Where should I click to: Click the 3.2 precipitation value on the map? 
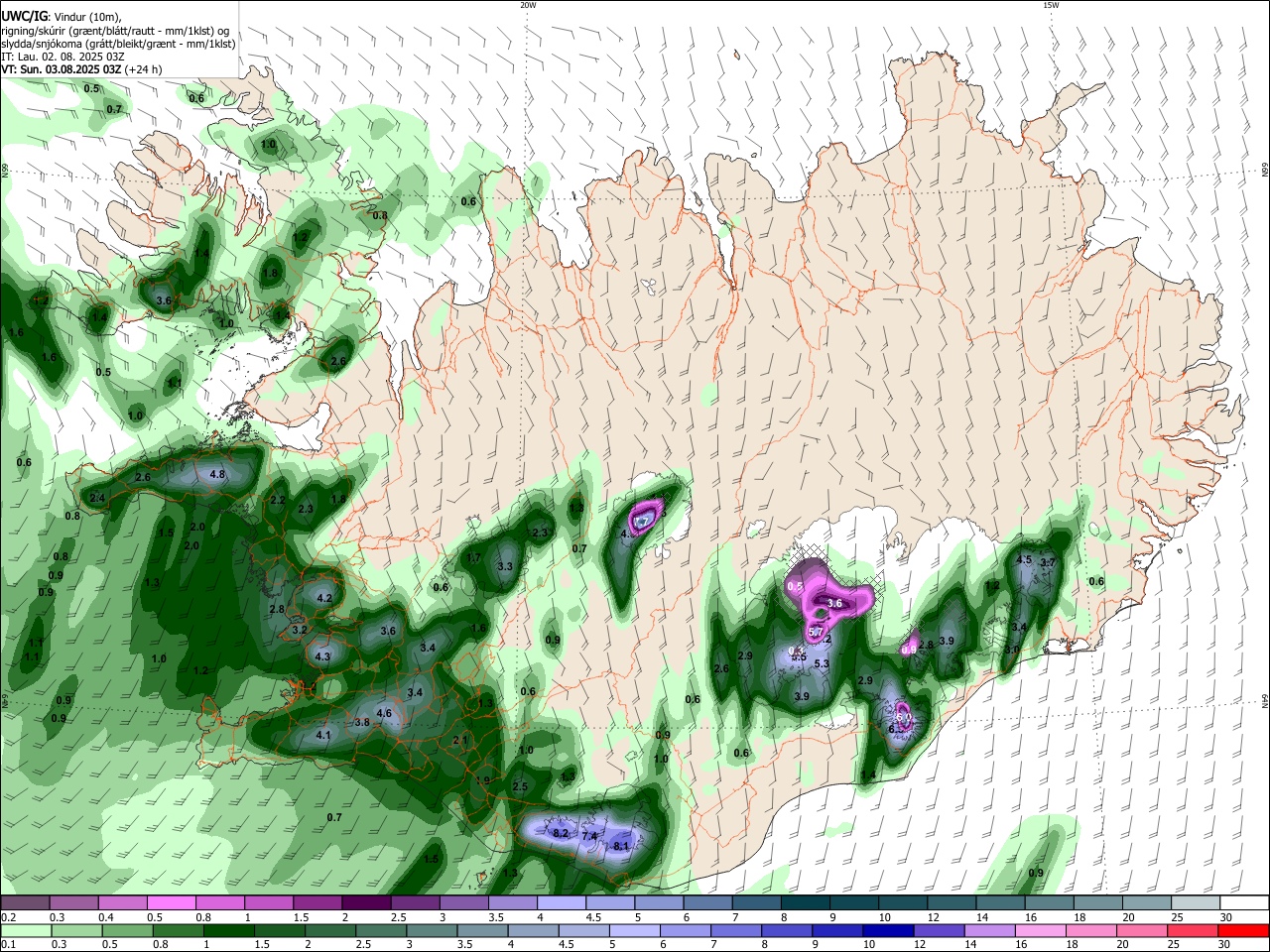coord(300,630)
